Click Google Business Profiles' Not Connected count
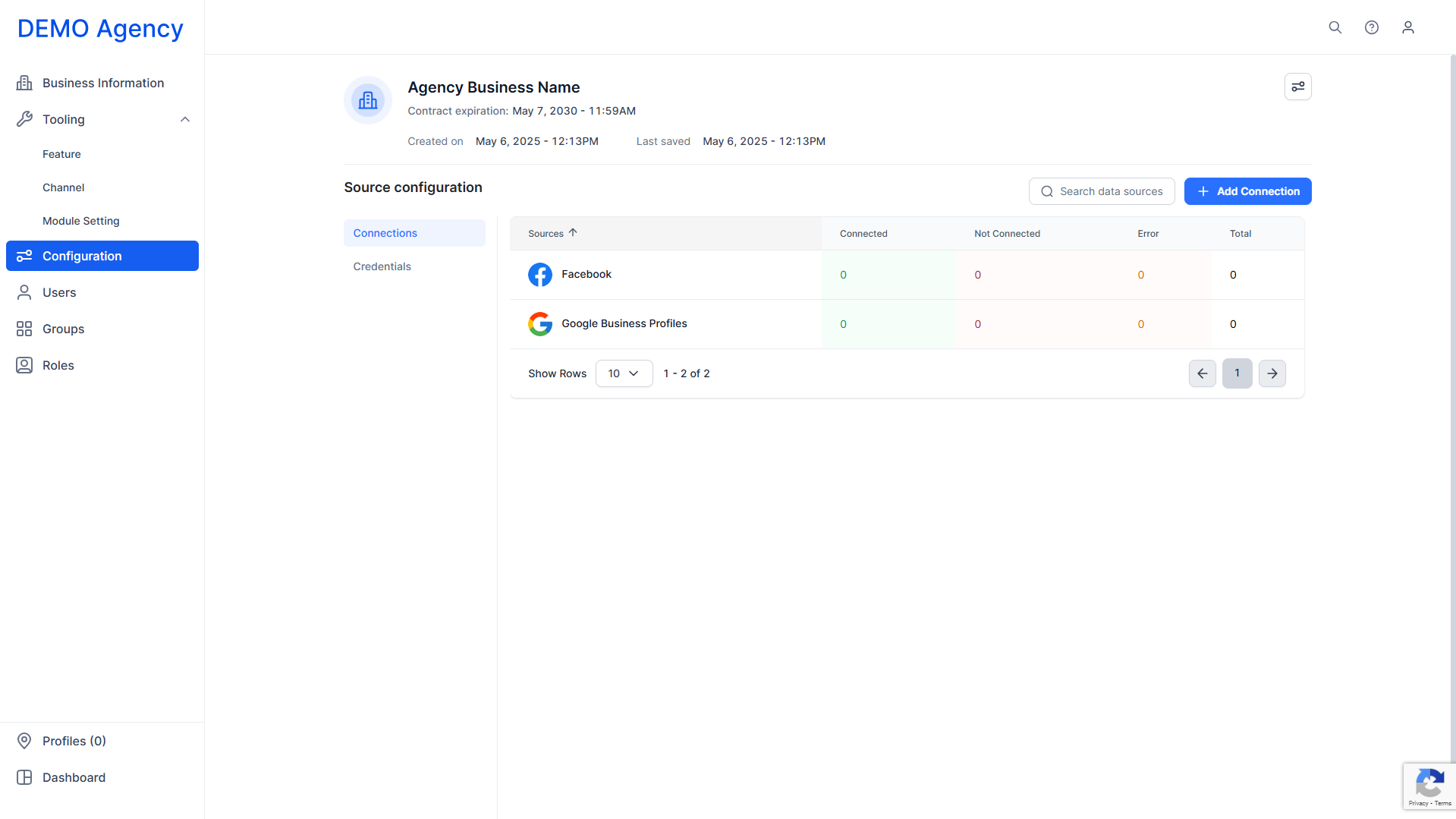1456x819 pixels. pos(978,324)
